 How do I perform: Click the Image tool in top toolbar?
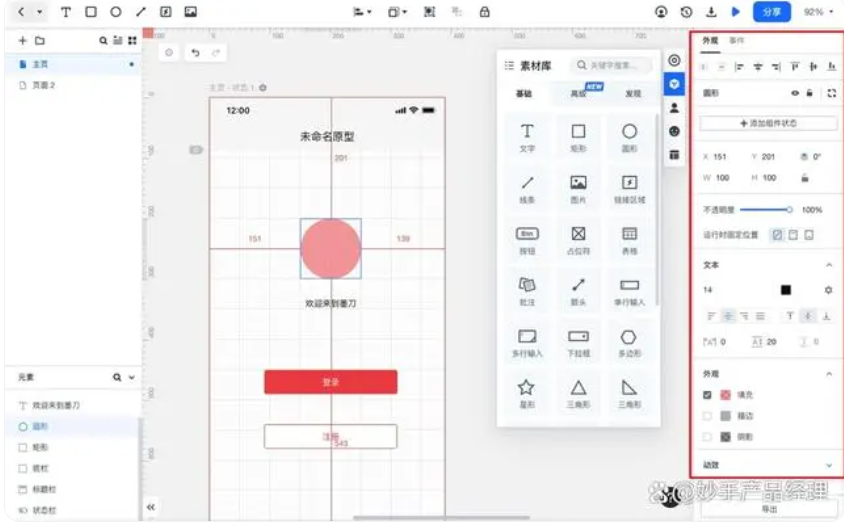190,12
